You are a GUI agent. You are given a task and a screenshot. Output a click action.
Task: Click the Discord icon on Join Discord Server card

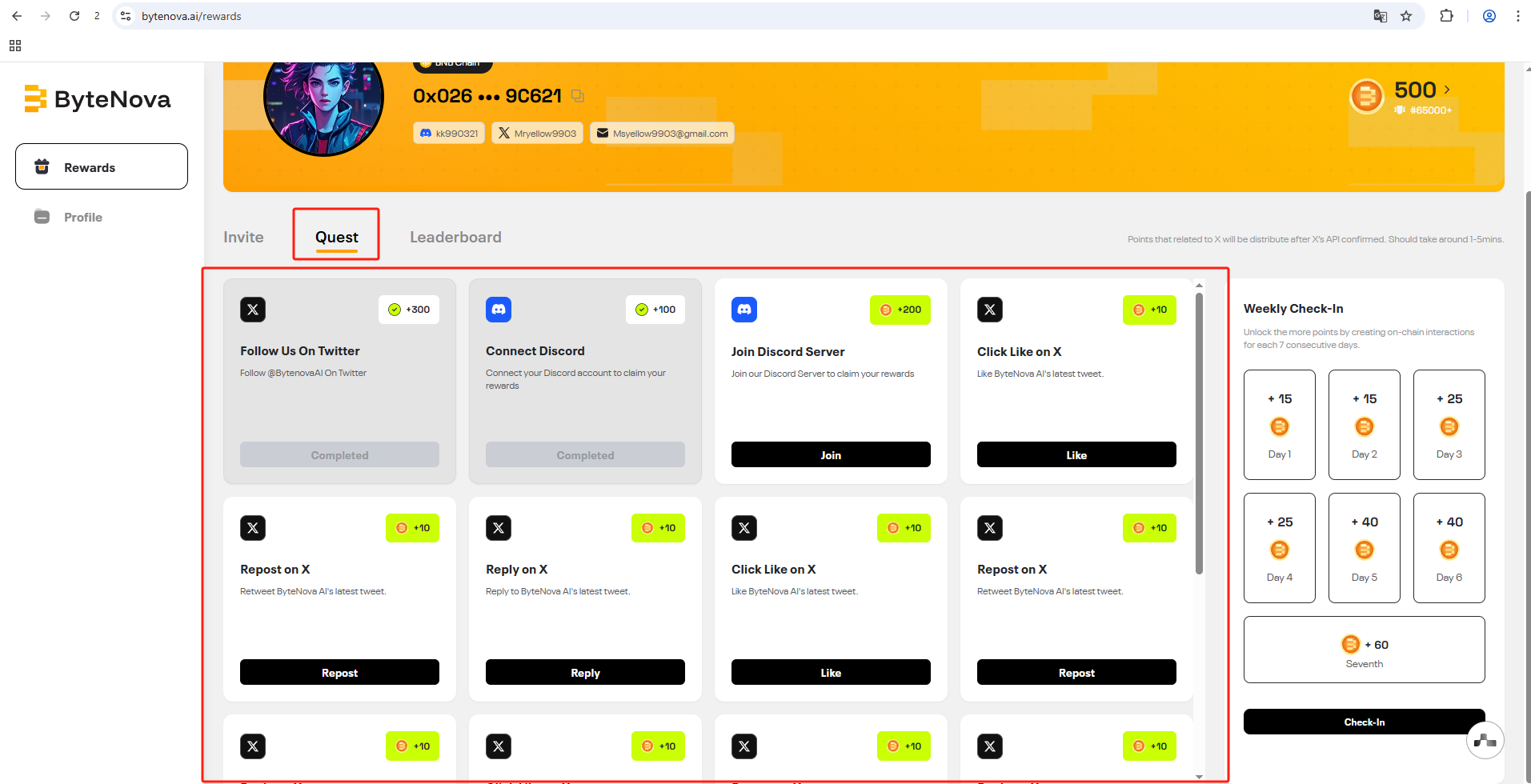(x=744, y=310)
